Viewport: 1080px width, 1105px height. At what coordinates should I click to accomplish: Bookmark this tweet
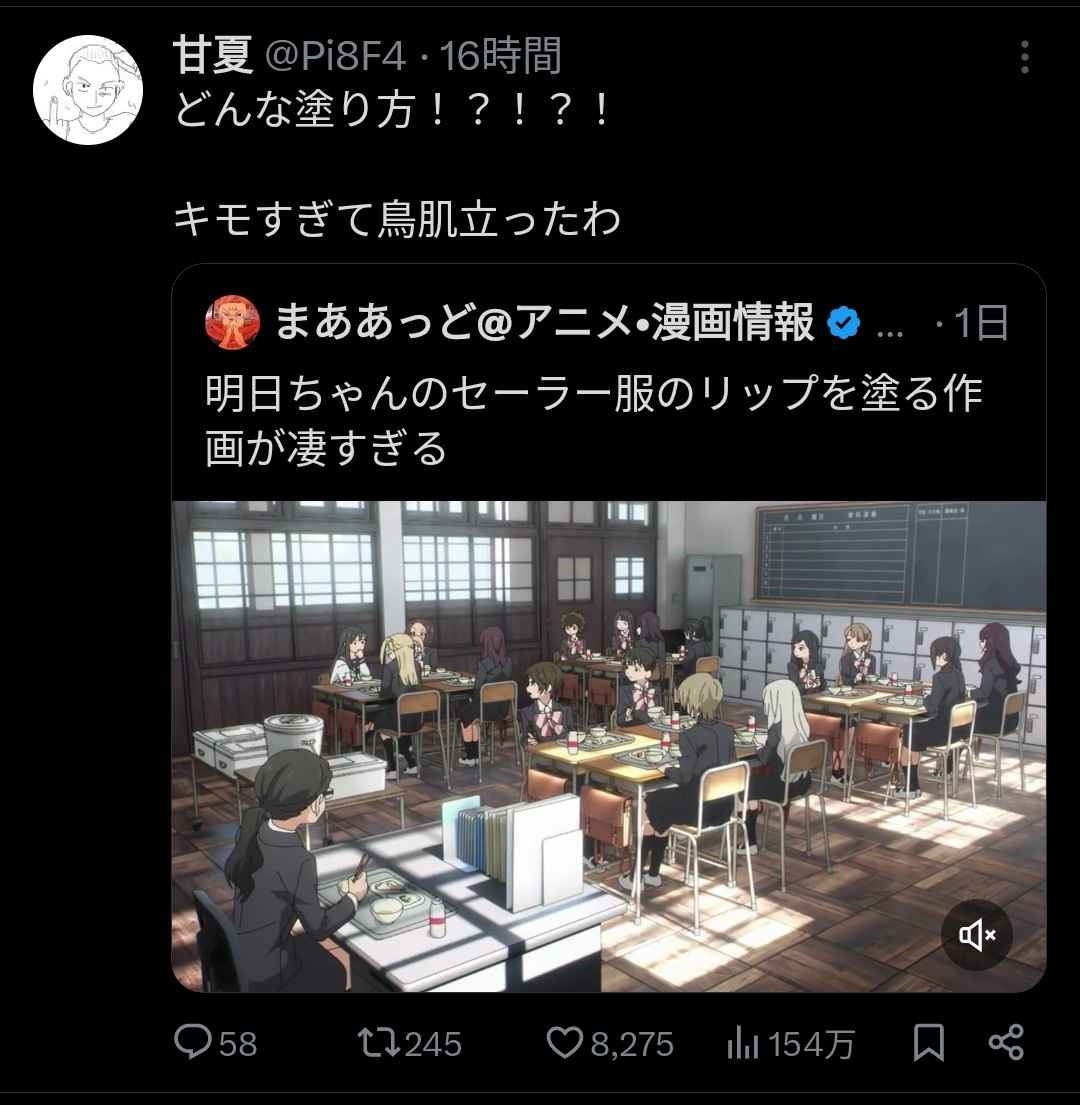tap(929, 1043)
